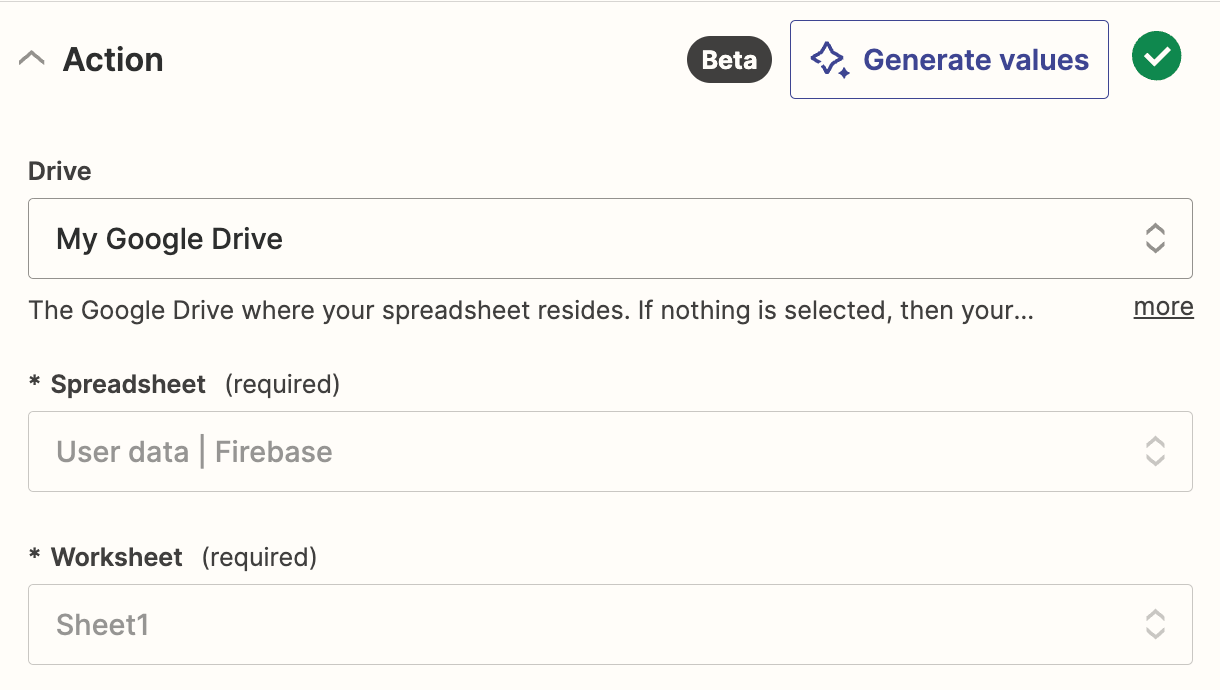1220x690 pixels.
Task: Click the Action section heading
Action: click(x=113, y=60)
